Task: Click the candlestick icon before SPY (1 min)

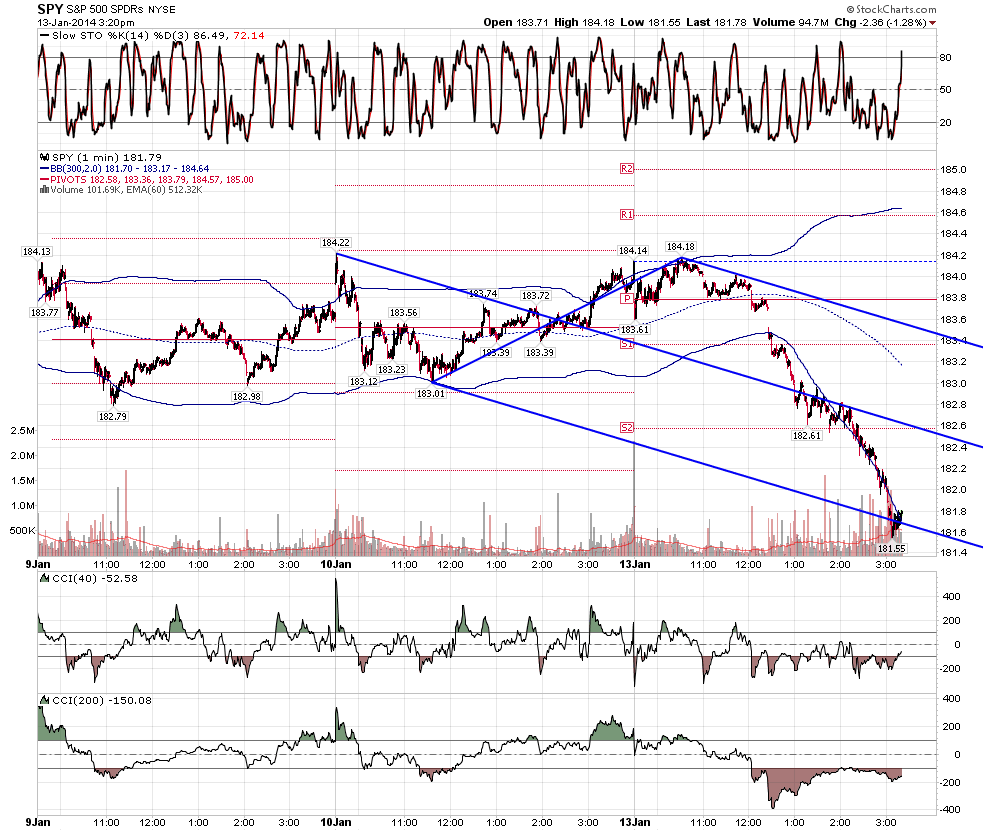Action: pyautogui.click(x=44, y=157)
